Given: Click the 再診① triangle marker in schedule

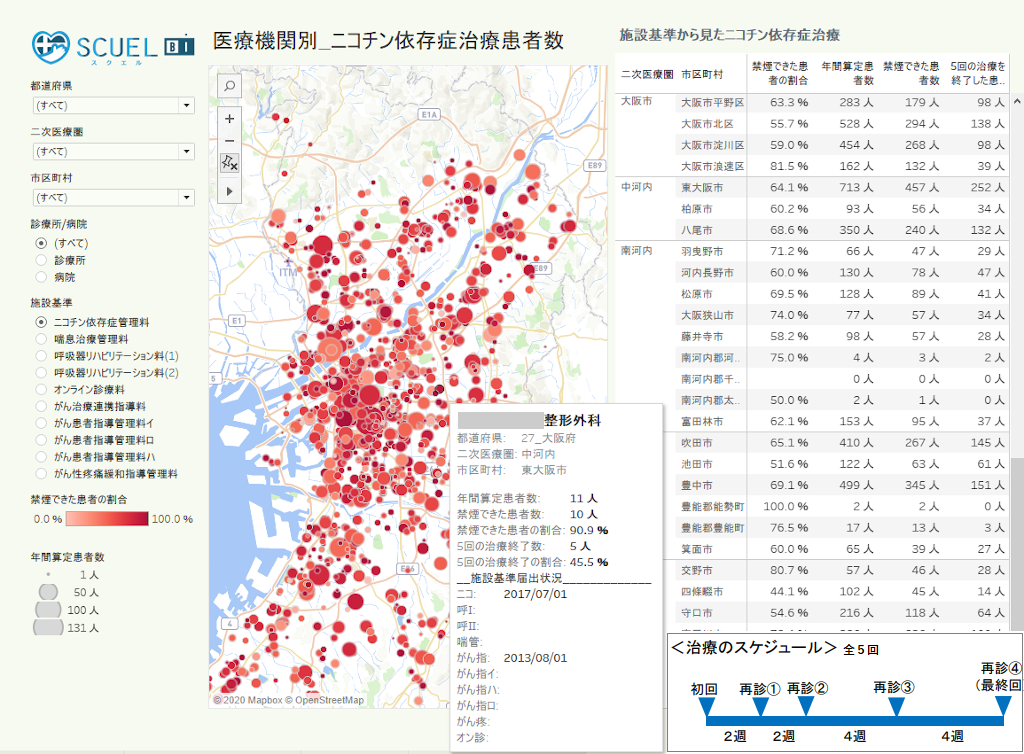Looking at the screenshot, I should click(760, 707).
